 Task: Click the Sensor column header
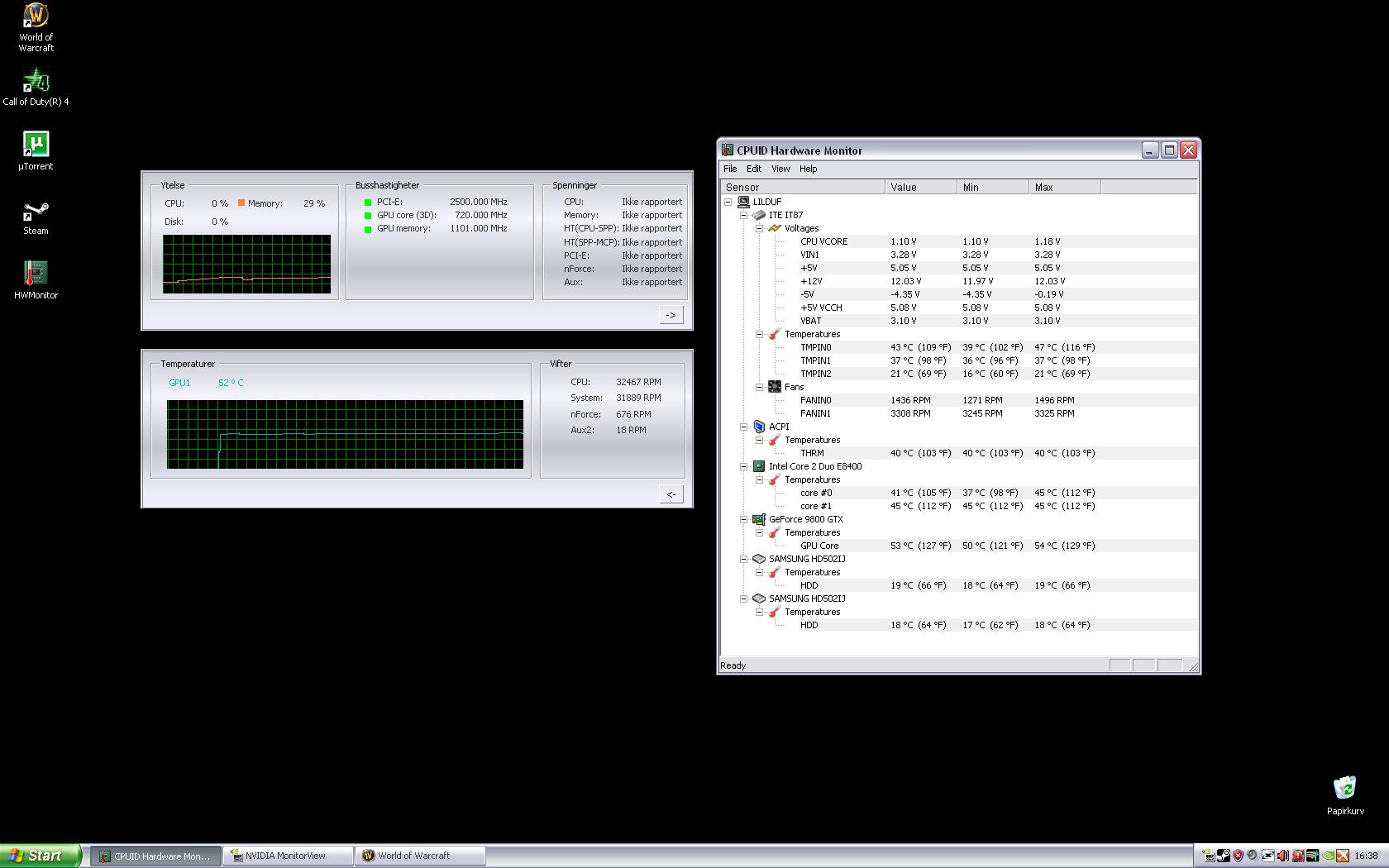pyautogui.click(x=803, y=187)
